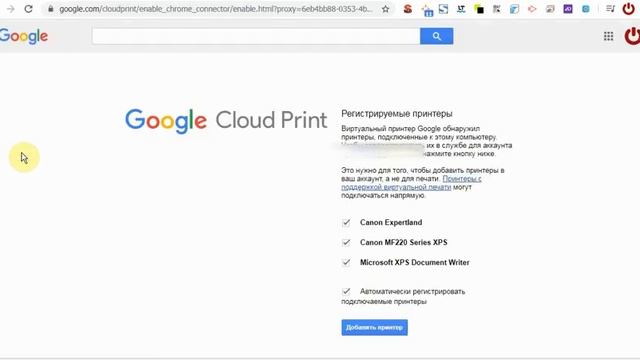Open the LT extension icon

pos(461,9)
